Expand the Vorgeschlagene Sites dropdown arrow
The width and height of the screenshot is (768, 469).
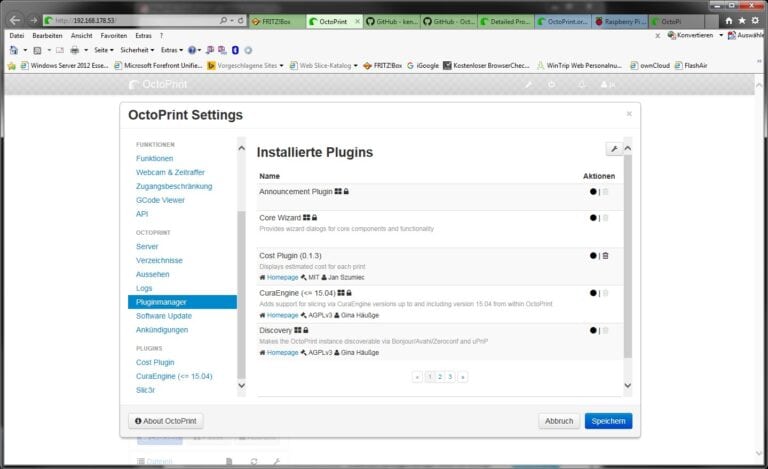coord(282,66)
